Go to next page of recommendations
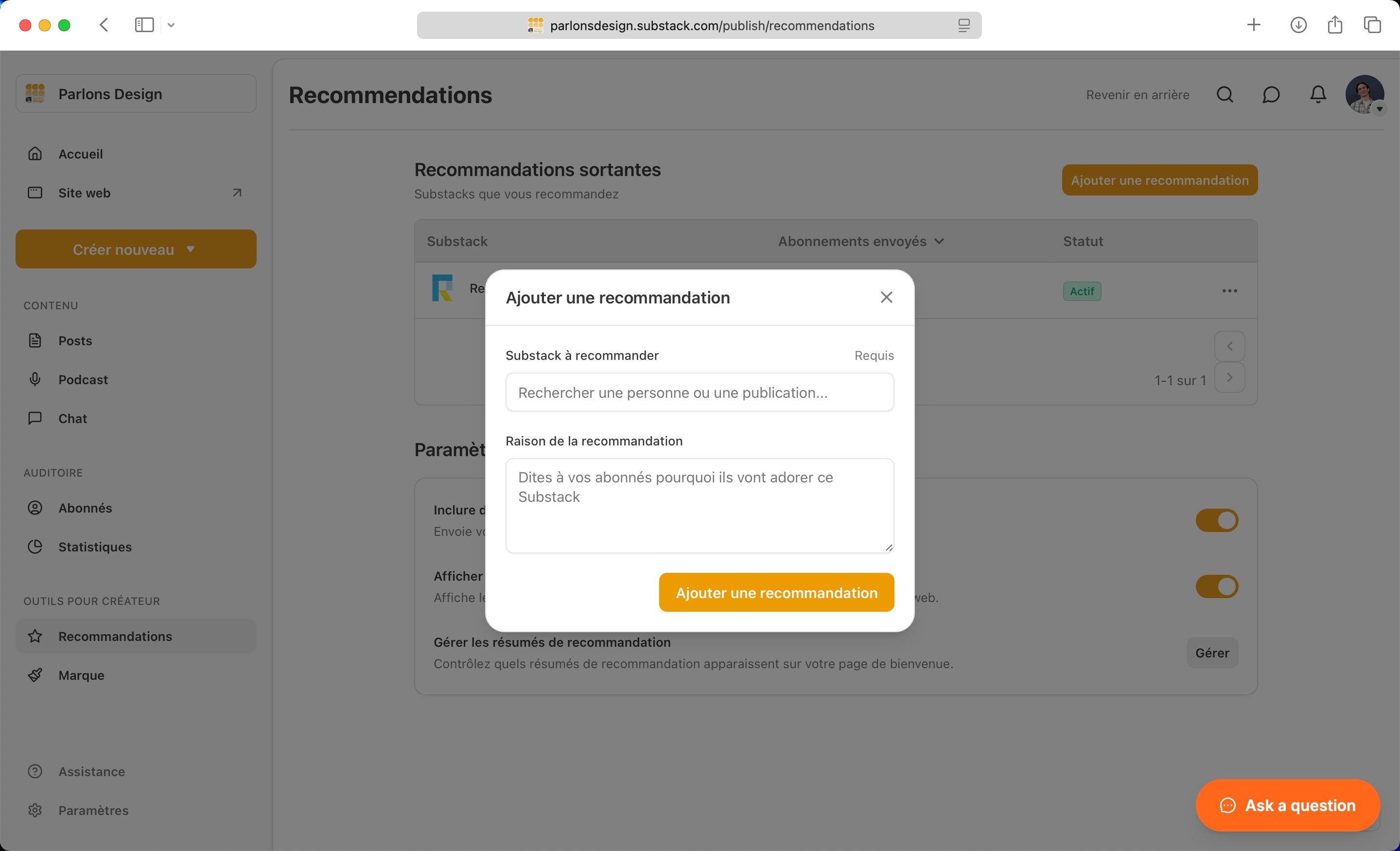The image size is (1400, 851). coord(1229,377)
